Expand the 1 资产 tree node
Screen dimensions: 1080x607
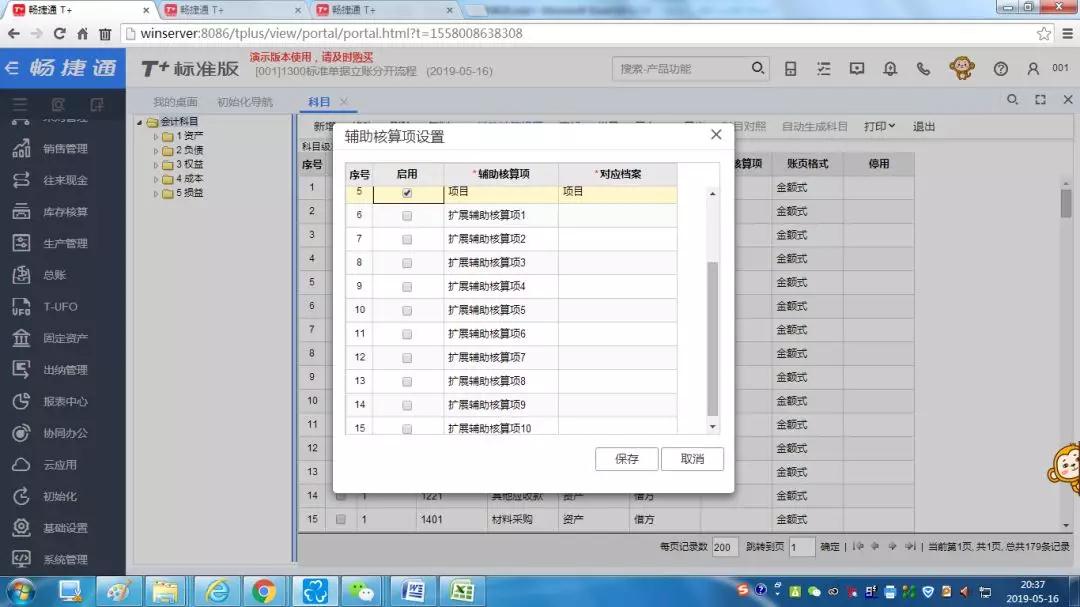pos(156,136)
